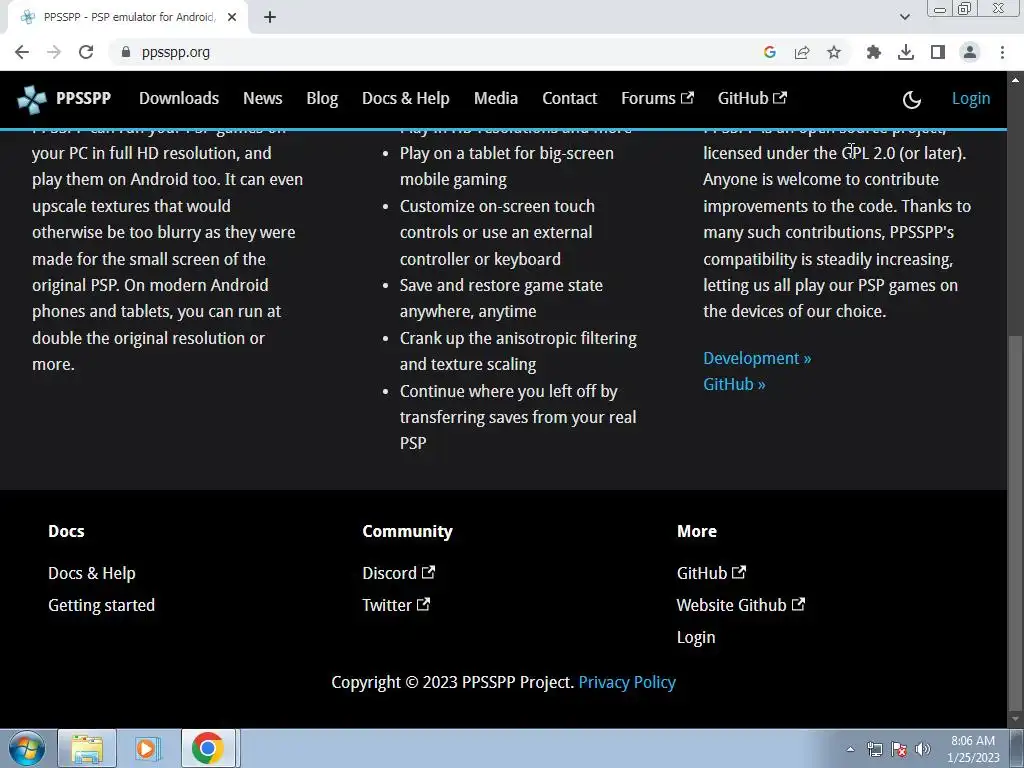Open the Downloads nav item
1024x768 pixels.
point(179,99)
